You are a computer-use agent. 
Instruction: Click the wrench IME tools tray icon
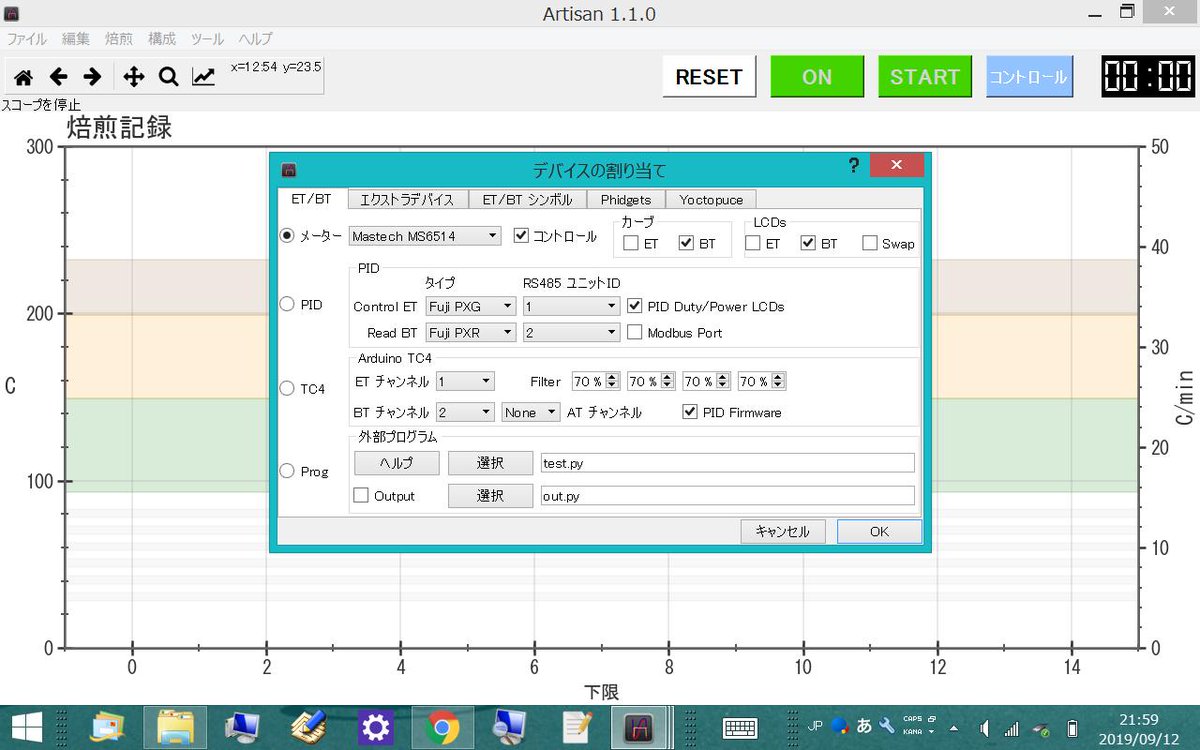[886, 727]
